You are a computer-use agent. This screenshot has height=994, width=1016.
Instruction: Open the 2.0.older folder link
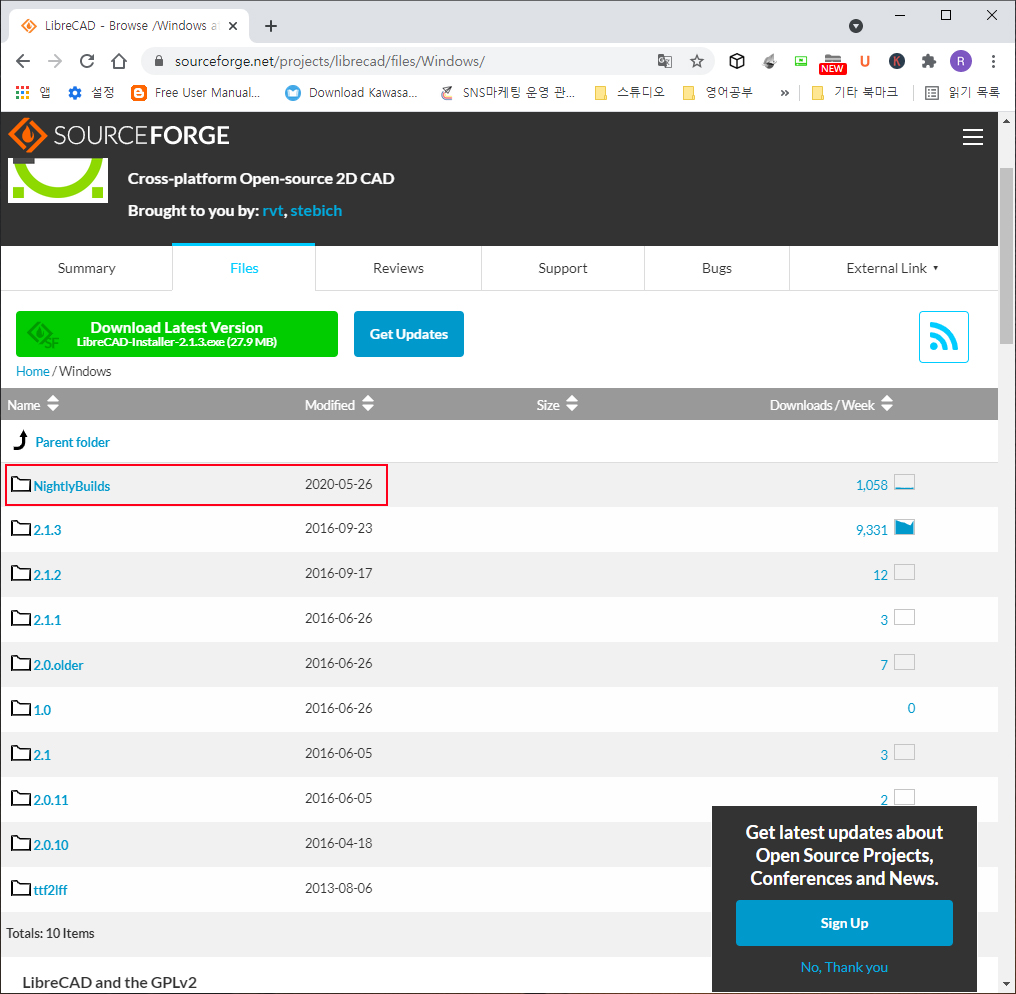point(58,665)
